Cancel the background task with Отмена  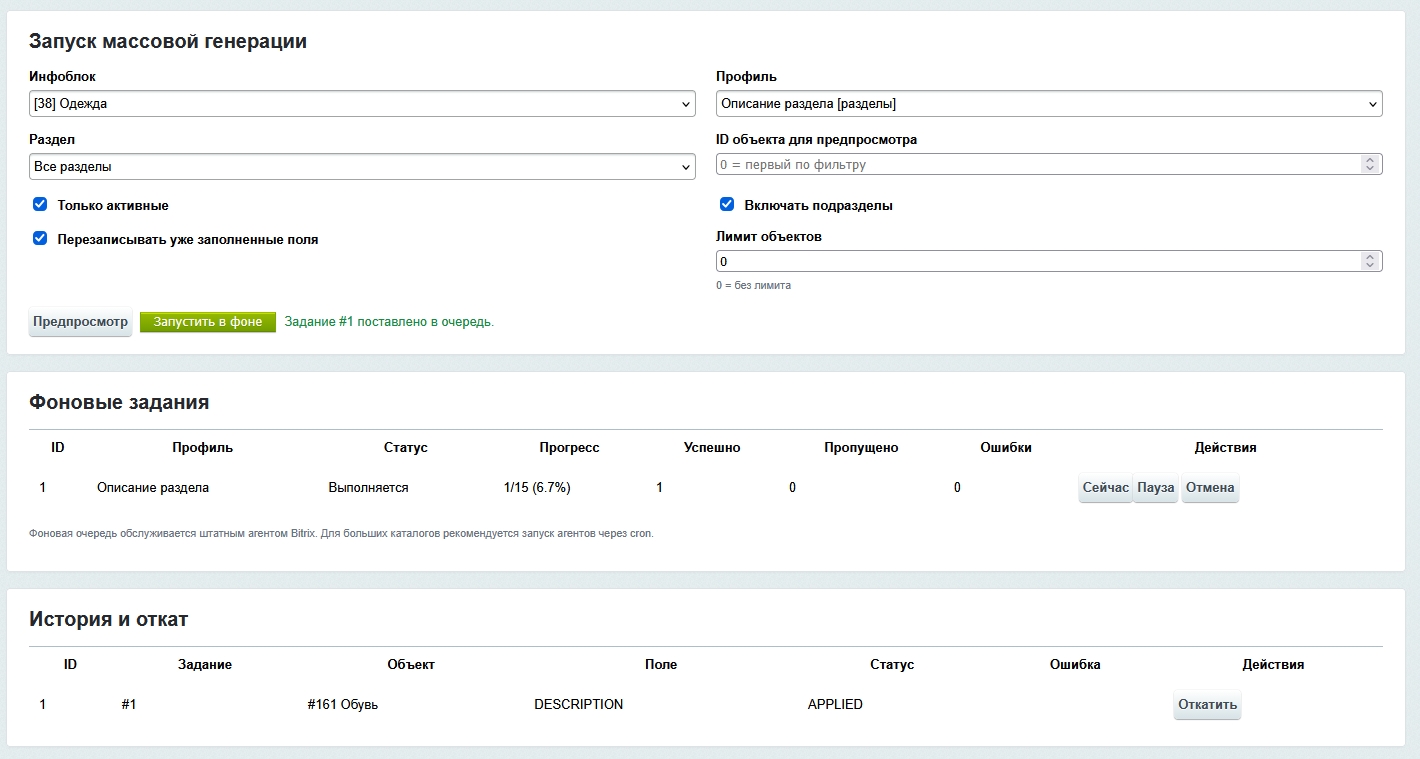(x=1210, y=488)
